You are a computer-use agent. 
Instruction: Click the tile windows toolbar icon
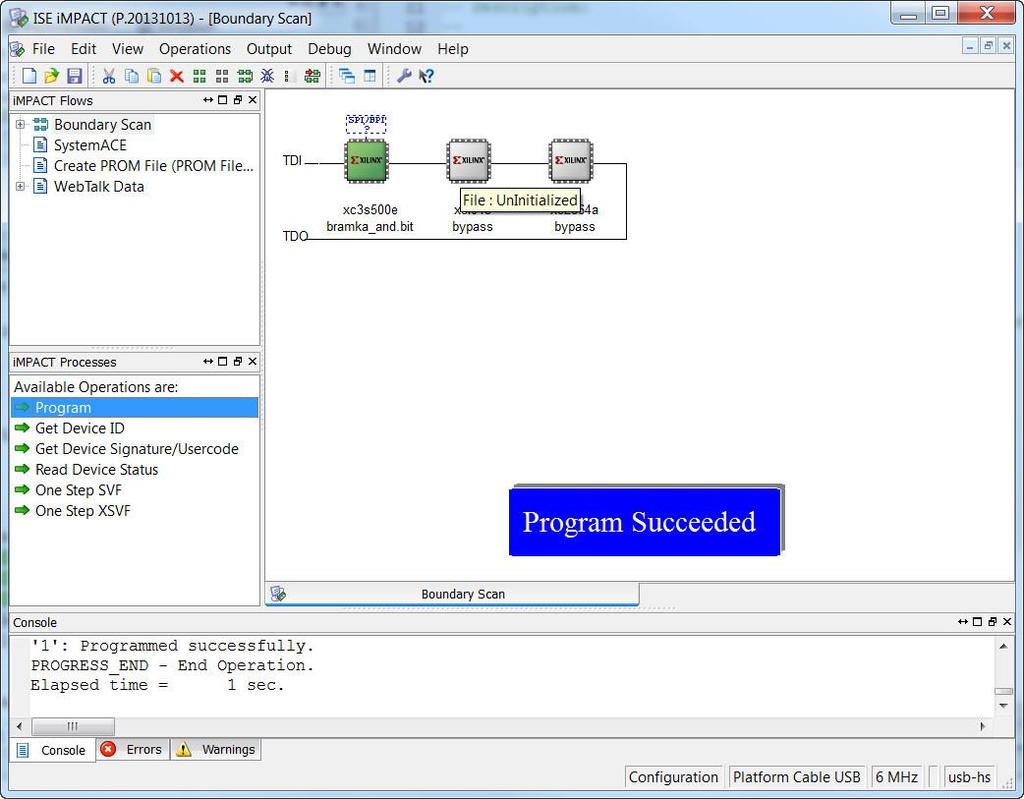tap(370, 76)
